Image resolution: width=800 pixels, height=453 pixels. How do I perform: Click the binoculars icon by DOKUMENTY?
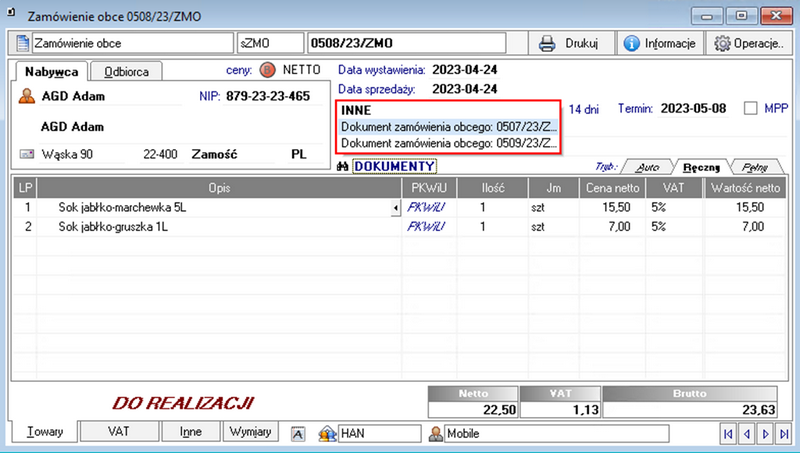tap(342, 166)
